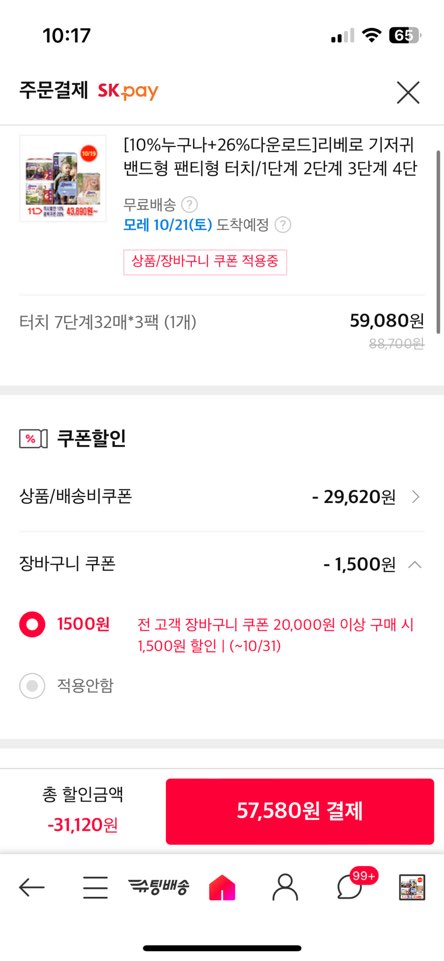Click the 57,580원 결제 button
Viewport: 444px width, 961px height.
[300, 811]
